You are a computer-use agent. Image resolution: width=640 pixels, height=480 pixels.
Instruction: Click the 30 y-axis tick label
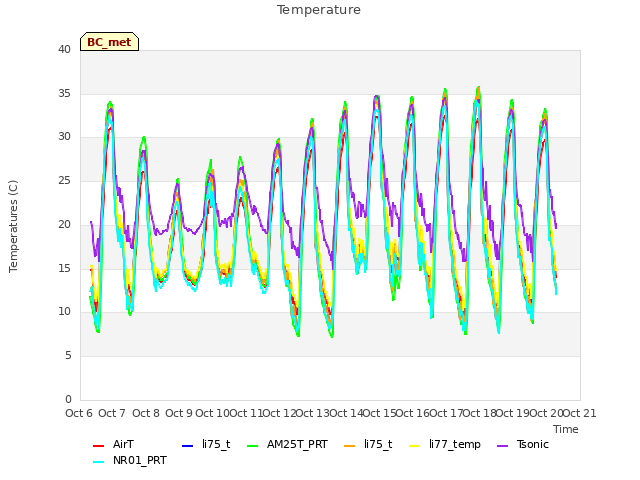coord(64,137)
